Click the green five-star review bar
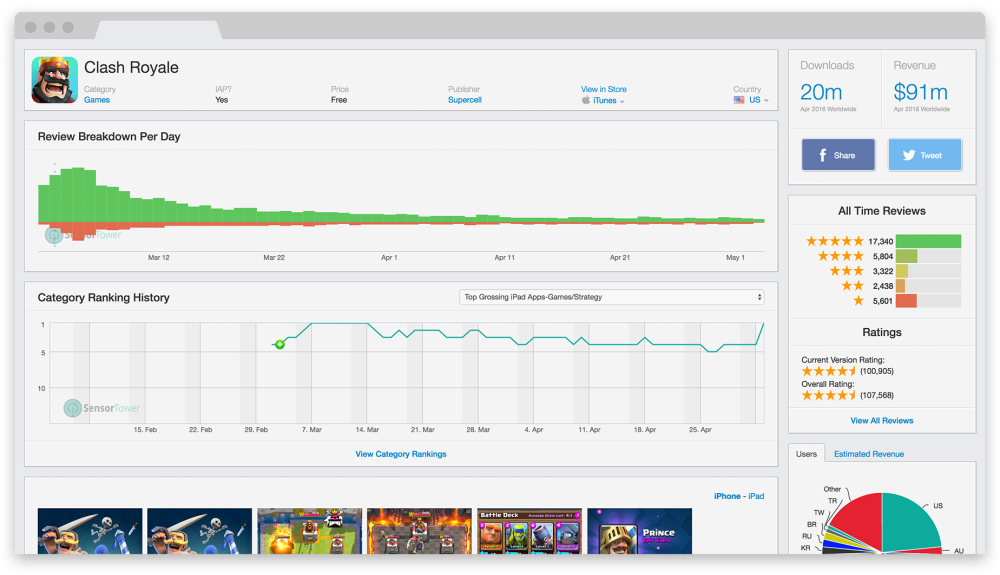The height and width of the screenshot is (575, 1000). click(x=928, y=241)
